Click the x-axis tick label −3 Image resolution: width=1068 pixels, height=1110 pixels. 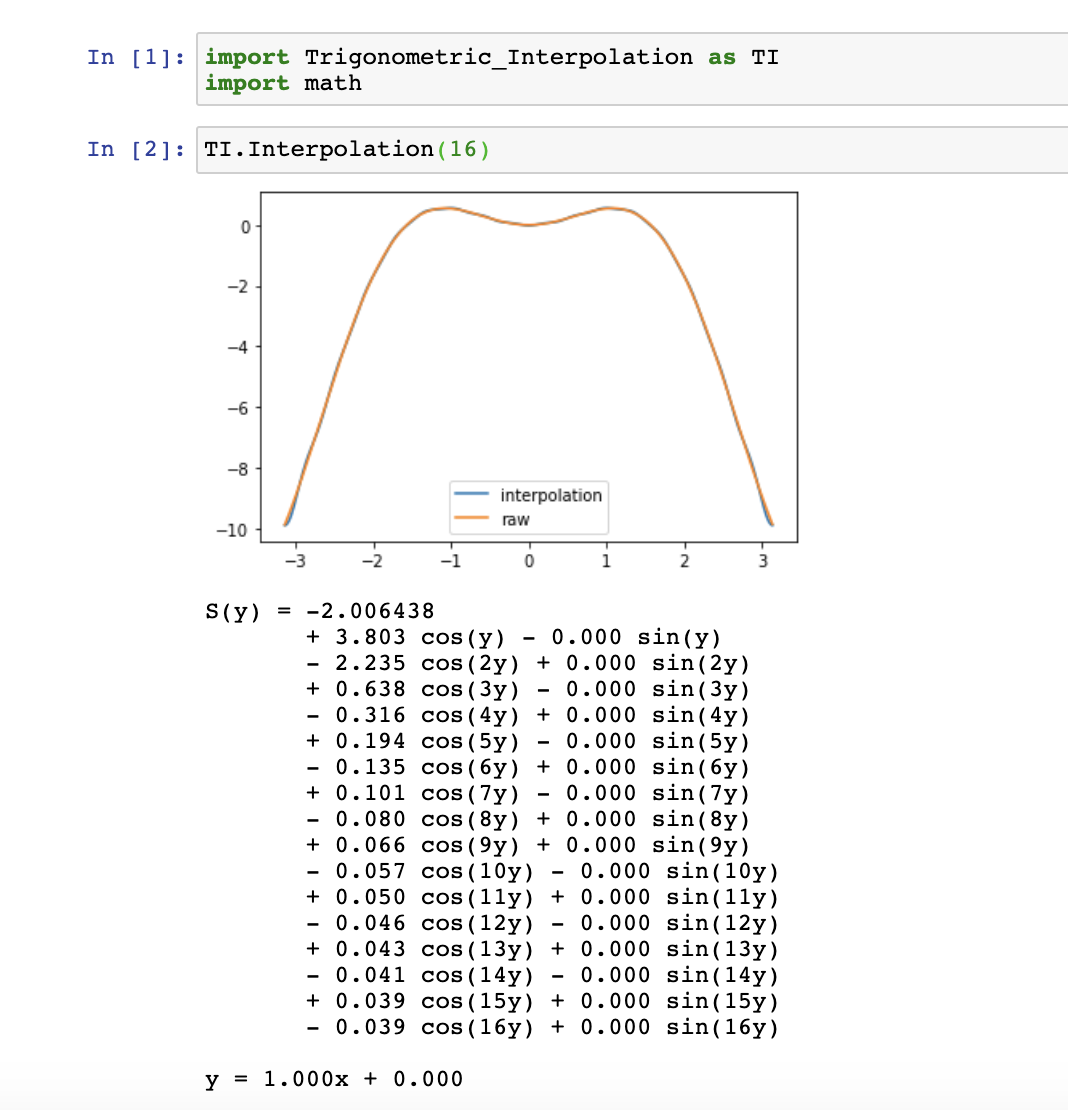tap(295, 561)
